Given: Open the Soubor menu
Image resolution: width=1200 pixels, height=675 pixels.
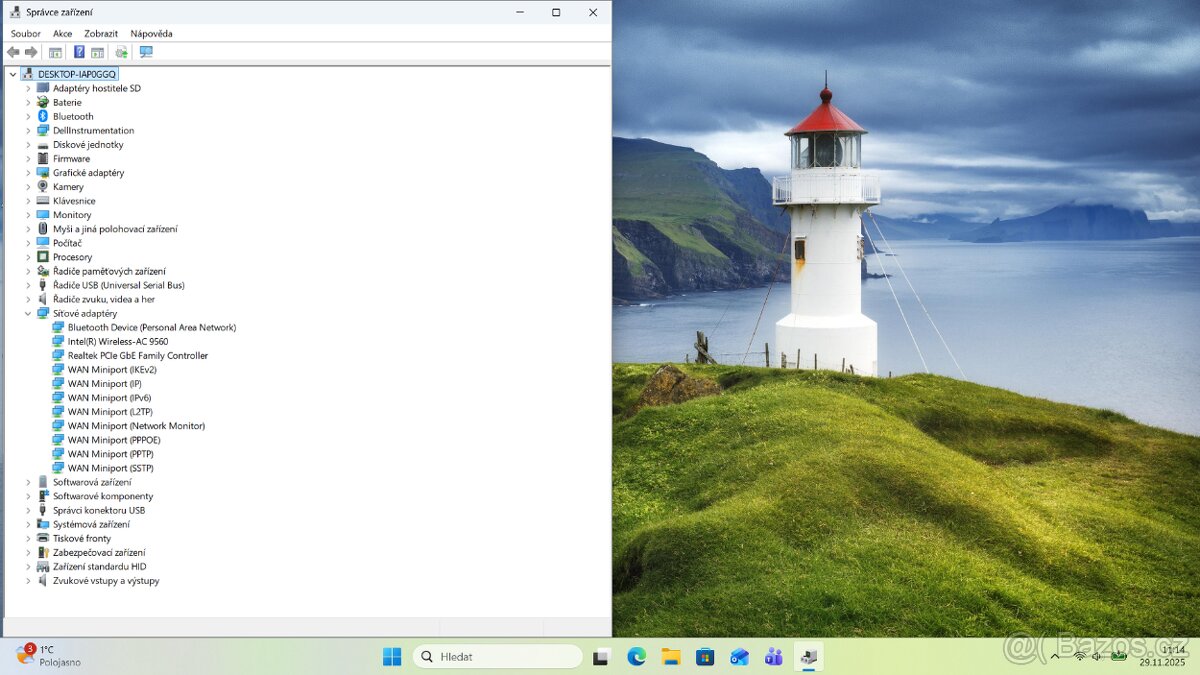Looking at the screenshot, I should pyautogui.click(x=26, y=34).
